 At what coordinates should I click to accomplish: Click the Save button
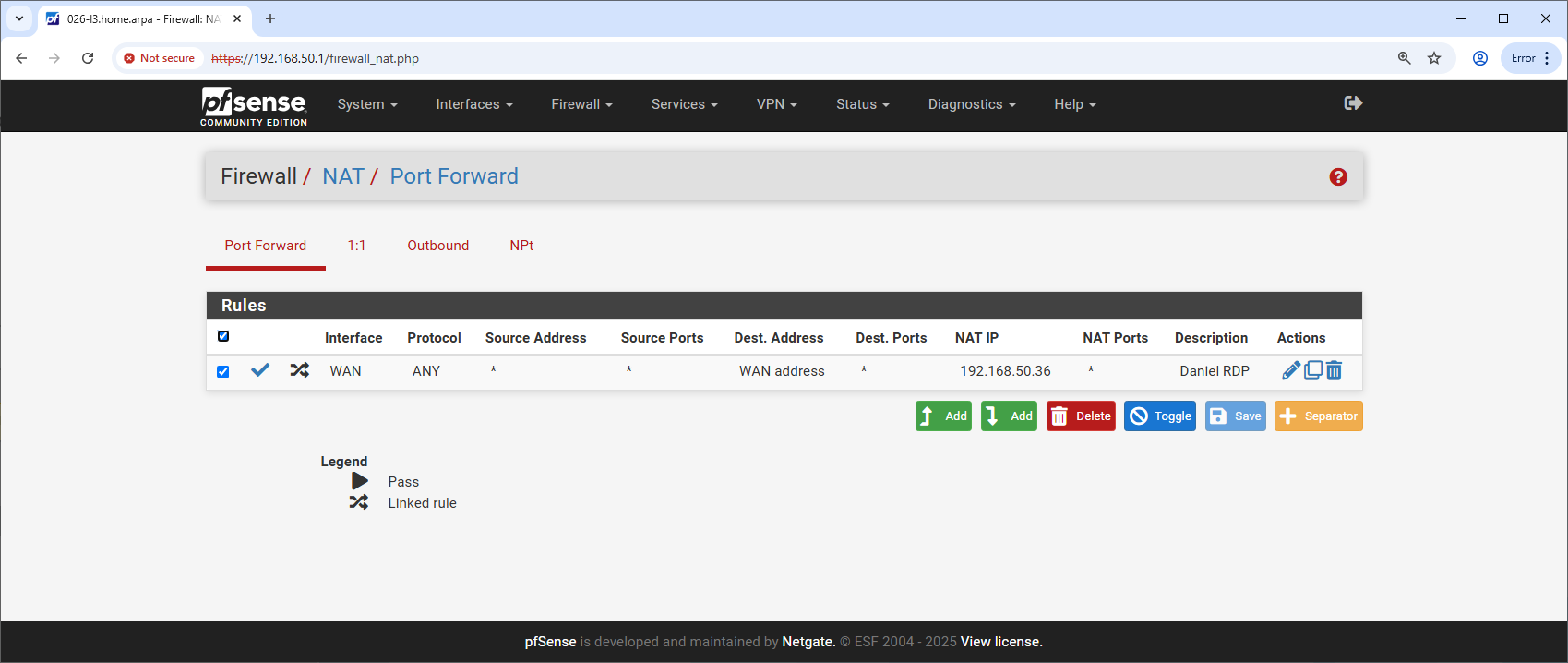[1236, 416]
